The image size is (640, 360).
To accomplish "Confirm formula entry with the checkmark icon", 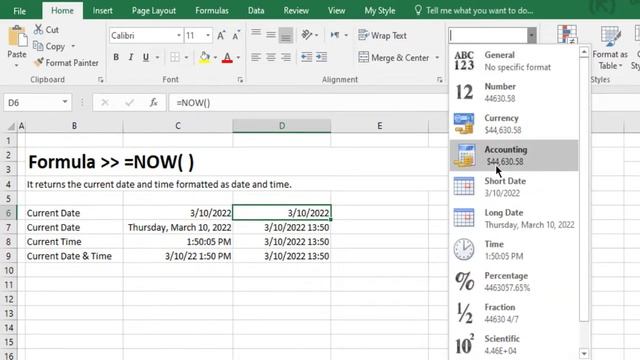I will (130, 102).
